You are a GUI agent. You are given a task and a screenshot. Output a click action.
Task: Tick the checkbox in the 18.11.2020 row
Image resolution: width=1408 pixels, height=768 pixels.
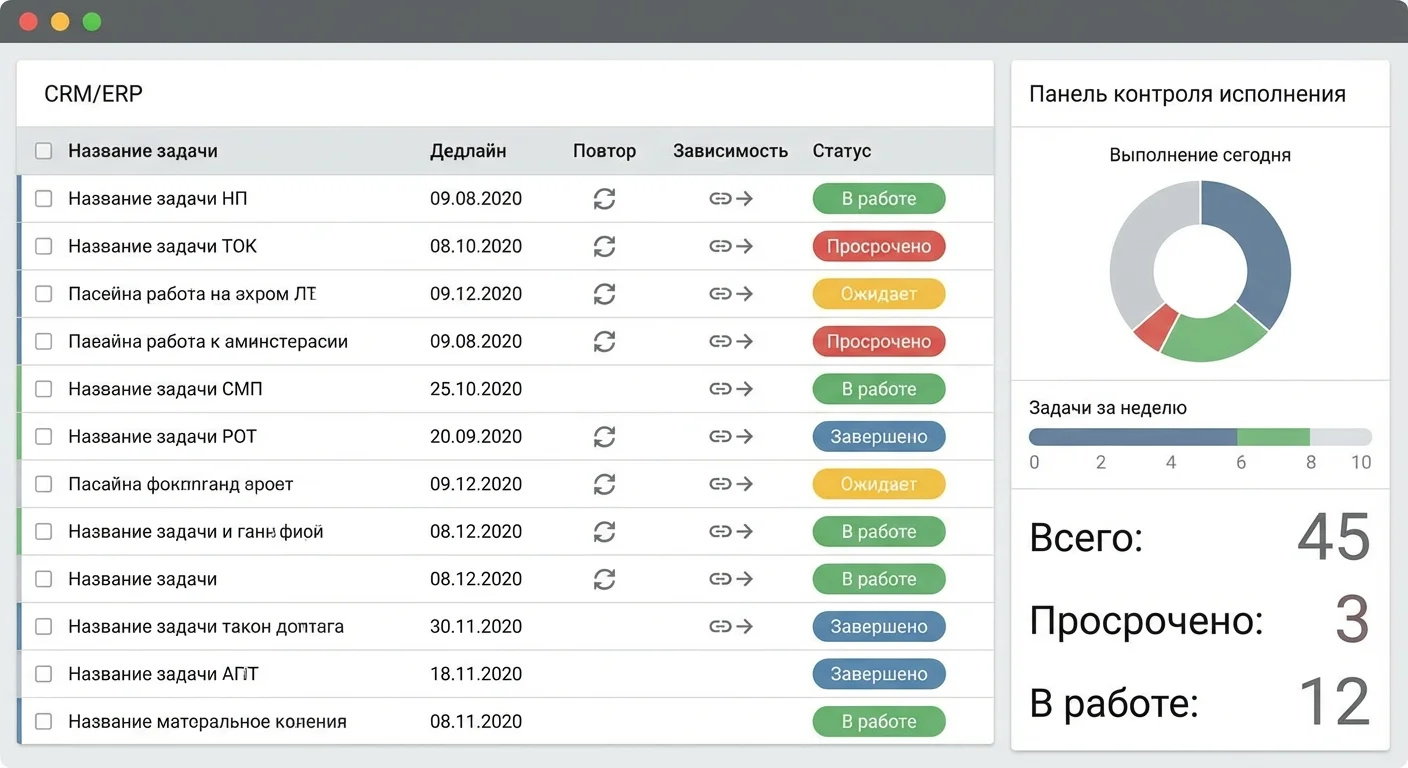click(44, 674)
